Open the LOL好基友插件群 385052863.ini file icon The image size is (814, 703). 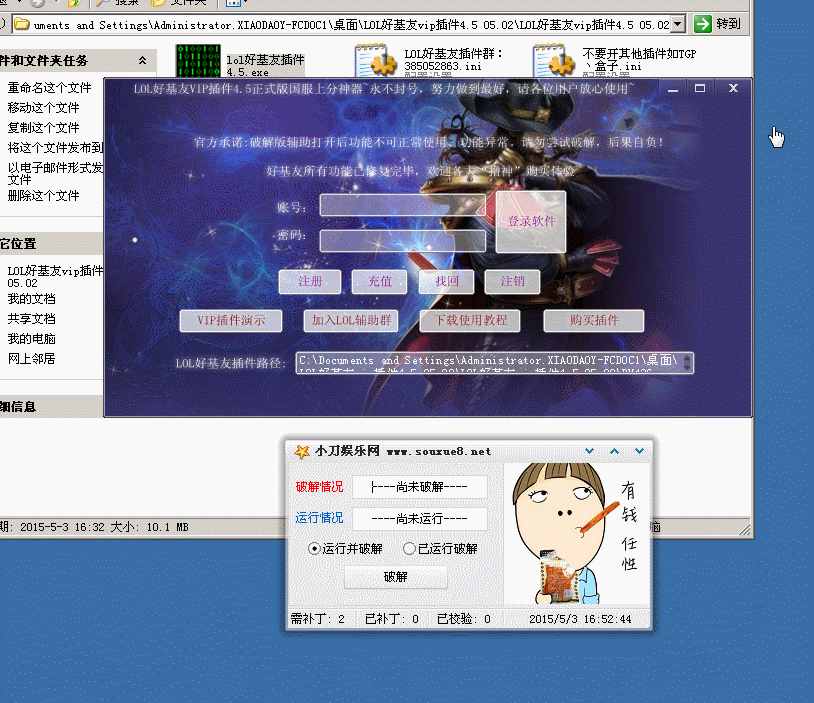[x=376, y=61]
